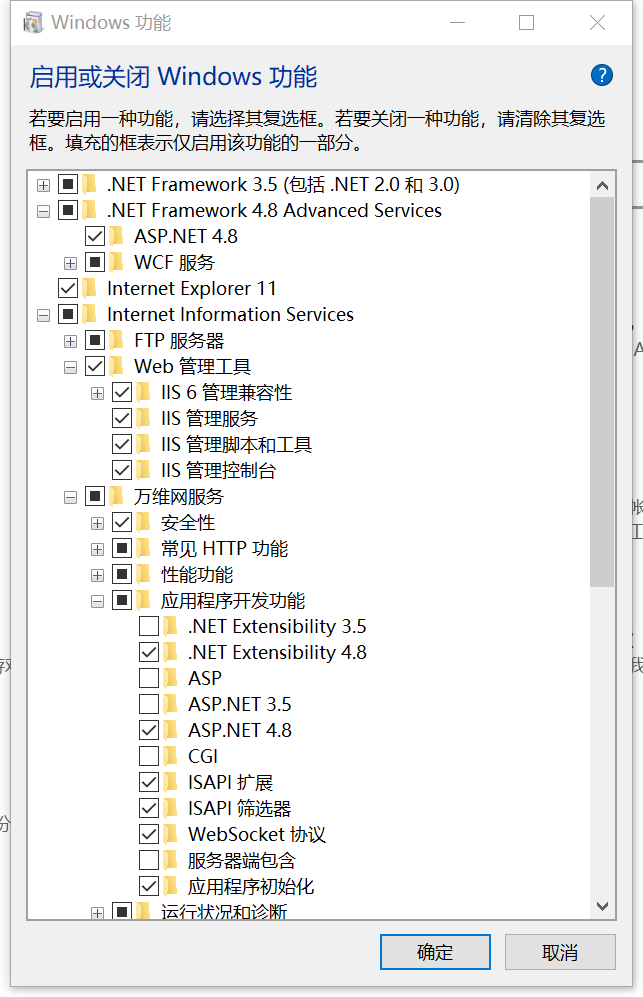Select the 常见 HTTP 功能 row text
643x997 pixels.
tap(225, 548)
